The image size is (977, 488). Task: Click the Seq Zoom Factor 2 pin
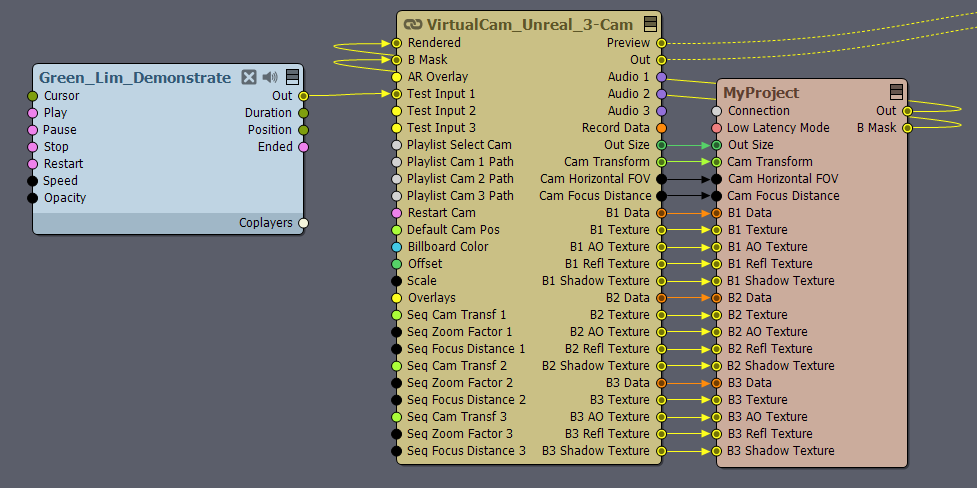pyautogui.click(x=396, y=383)
